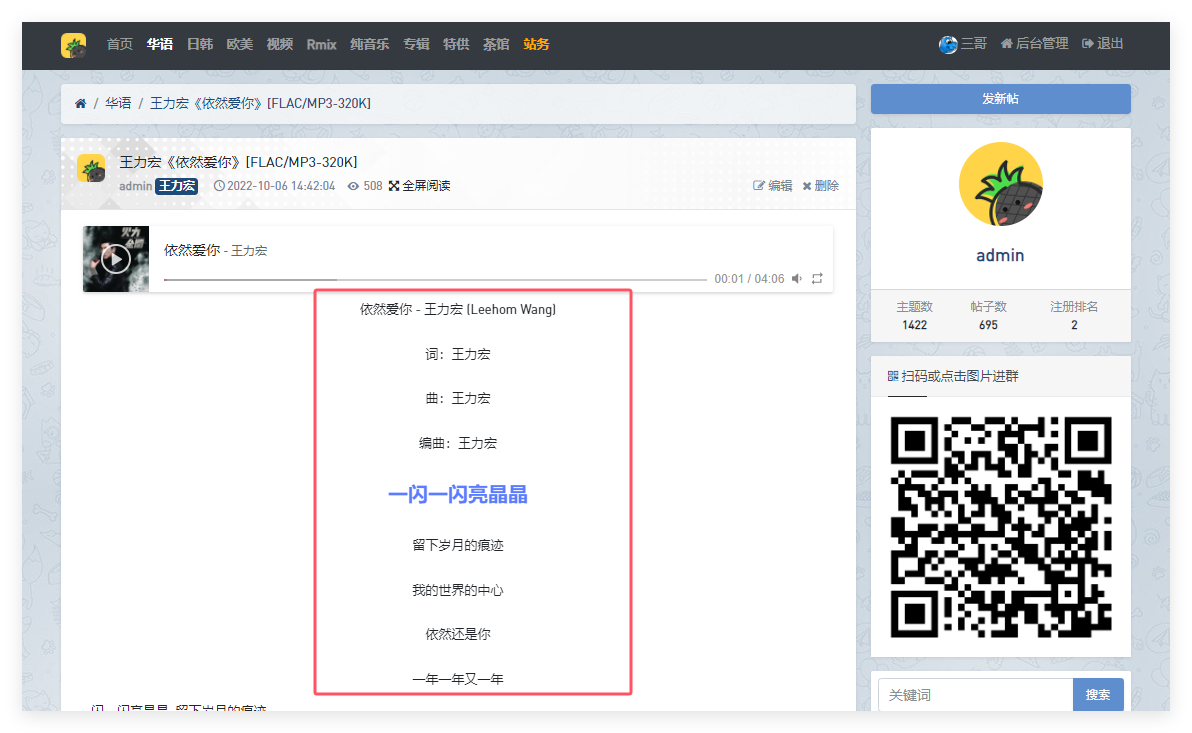Seek on the audio progress bar

[x=435, y=280]
